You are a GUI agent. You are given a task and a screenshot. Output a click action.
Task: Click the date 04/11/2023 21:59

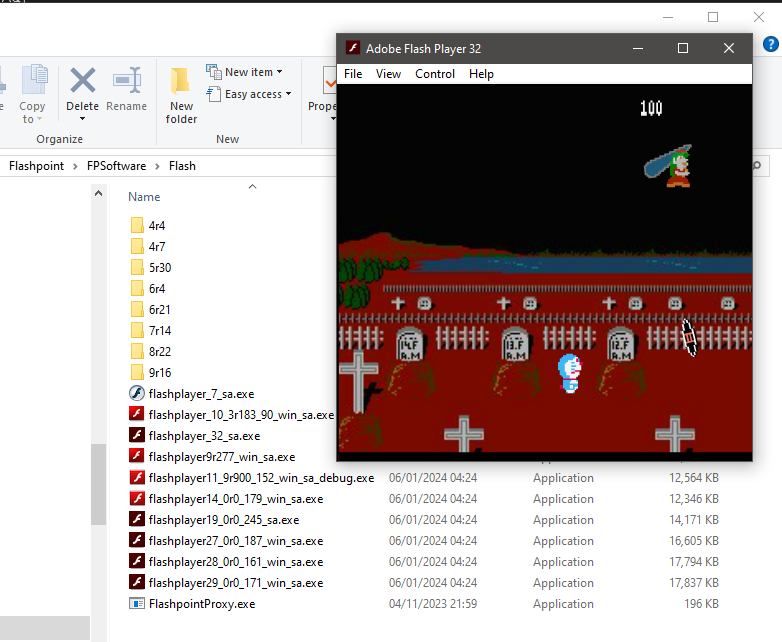pyautogui.click(x=433, y=604)
